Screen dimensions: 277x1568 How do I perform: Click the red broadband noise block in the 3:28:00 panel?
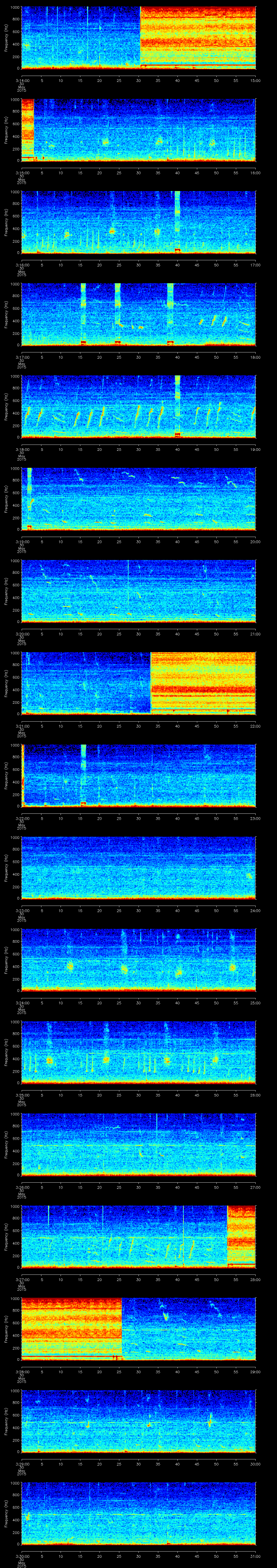tap(72, 1329)
